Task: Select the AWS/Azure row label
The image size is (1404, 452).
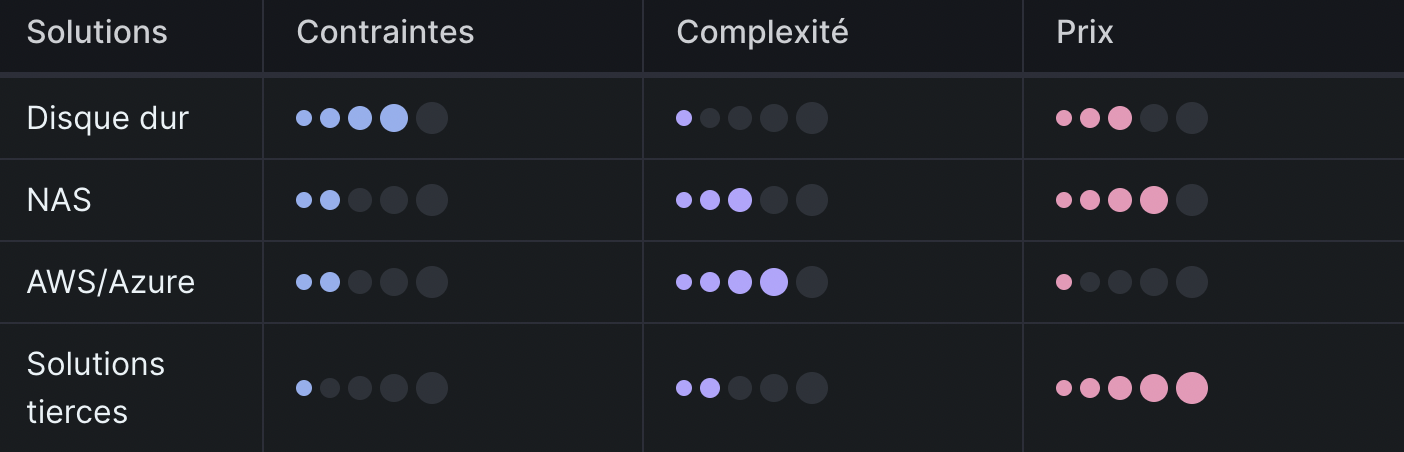Action: click(111, 282)
